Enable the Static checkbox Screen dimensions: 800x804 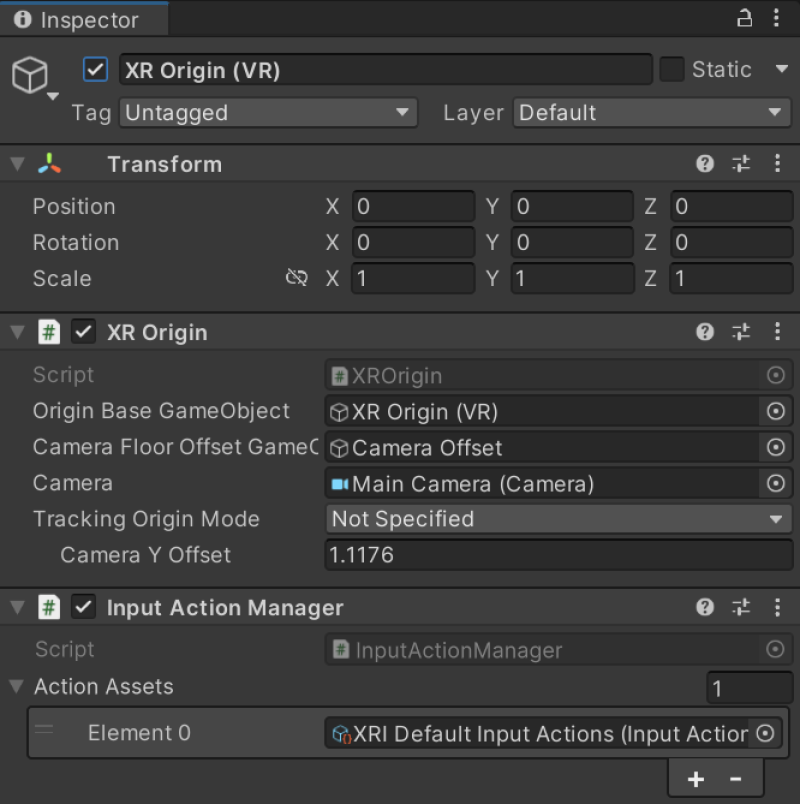(x=672, y=70)
